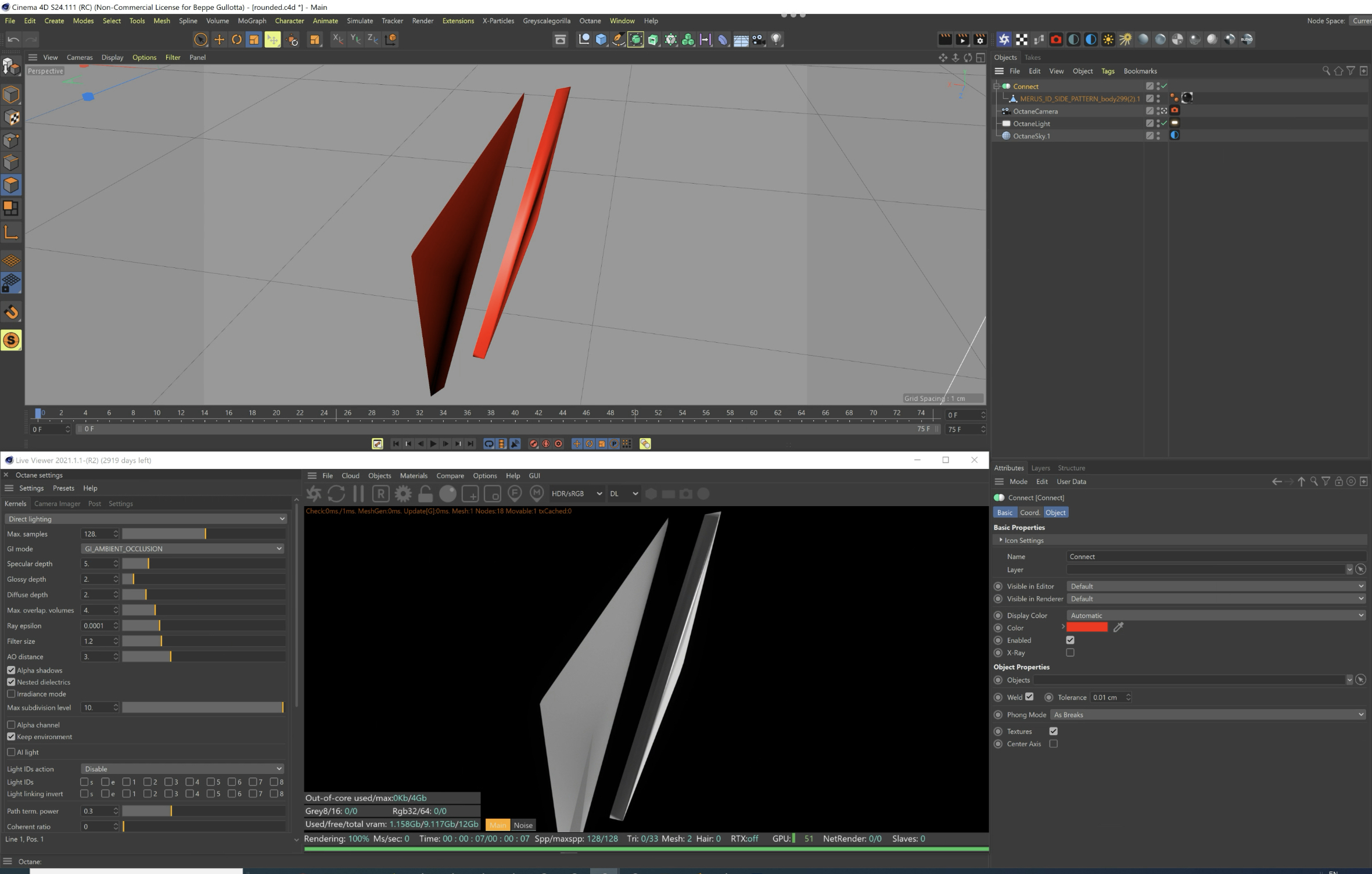Viewport: 1372px width, 874px height.
Task: Click the Coord. attributes button
Action: point(1029,513)
